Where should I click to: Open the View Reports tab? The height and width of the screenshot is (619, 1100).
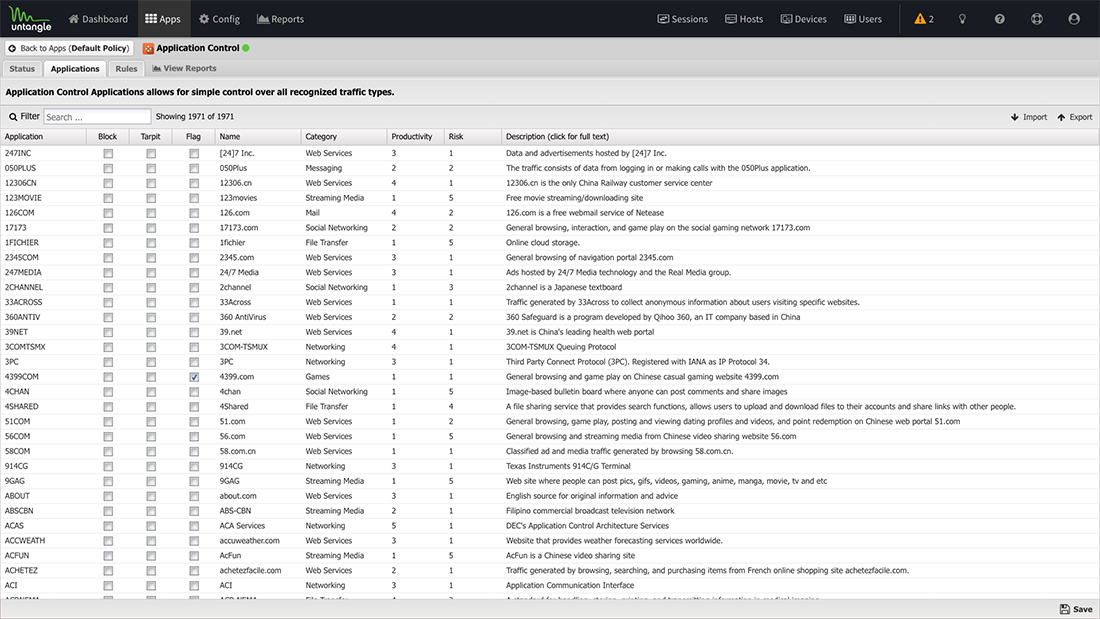coord(185,69)
